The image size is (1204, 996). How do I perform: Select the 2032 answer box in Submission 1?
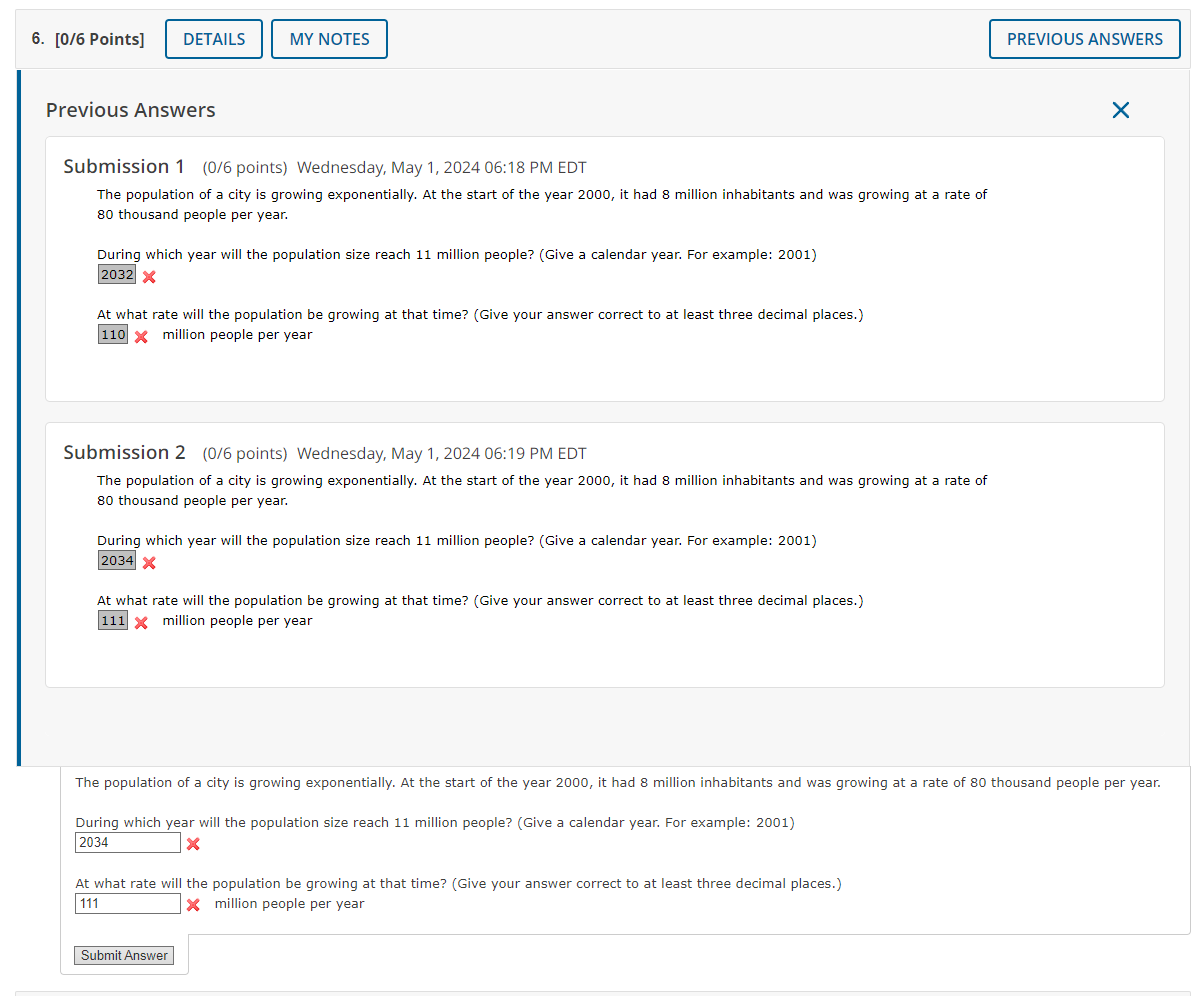[116, 274]
